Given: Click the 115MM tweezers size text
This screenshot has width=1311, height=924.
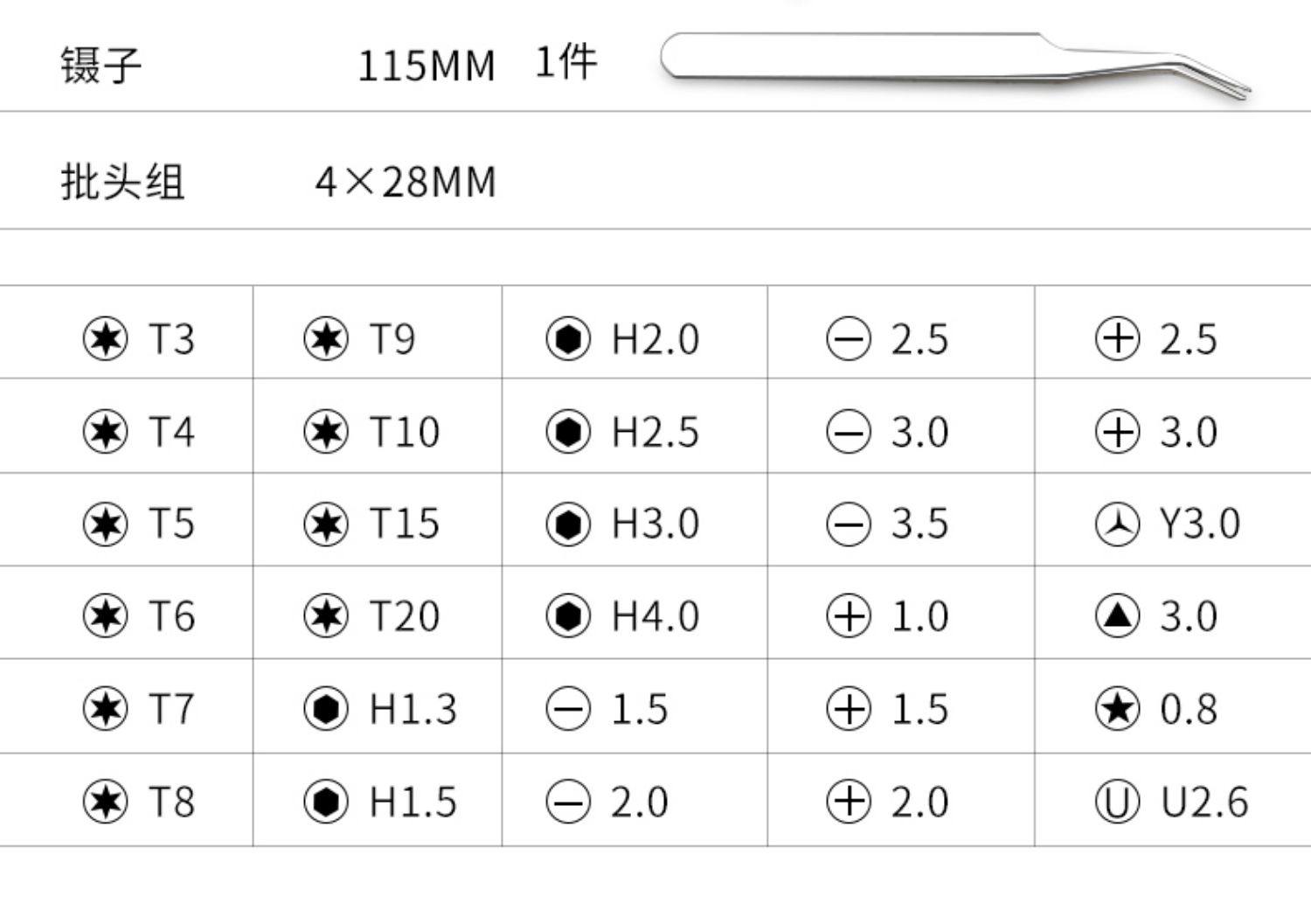Looking at the screenshot, I should pyautogui.click(x=427, y=66).
